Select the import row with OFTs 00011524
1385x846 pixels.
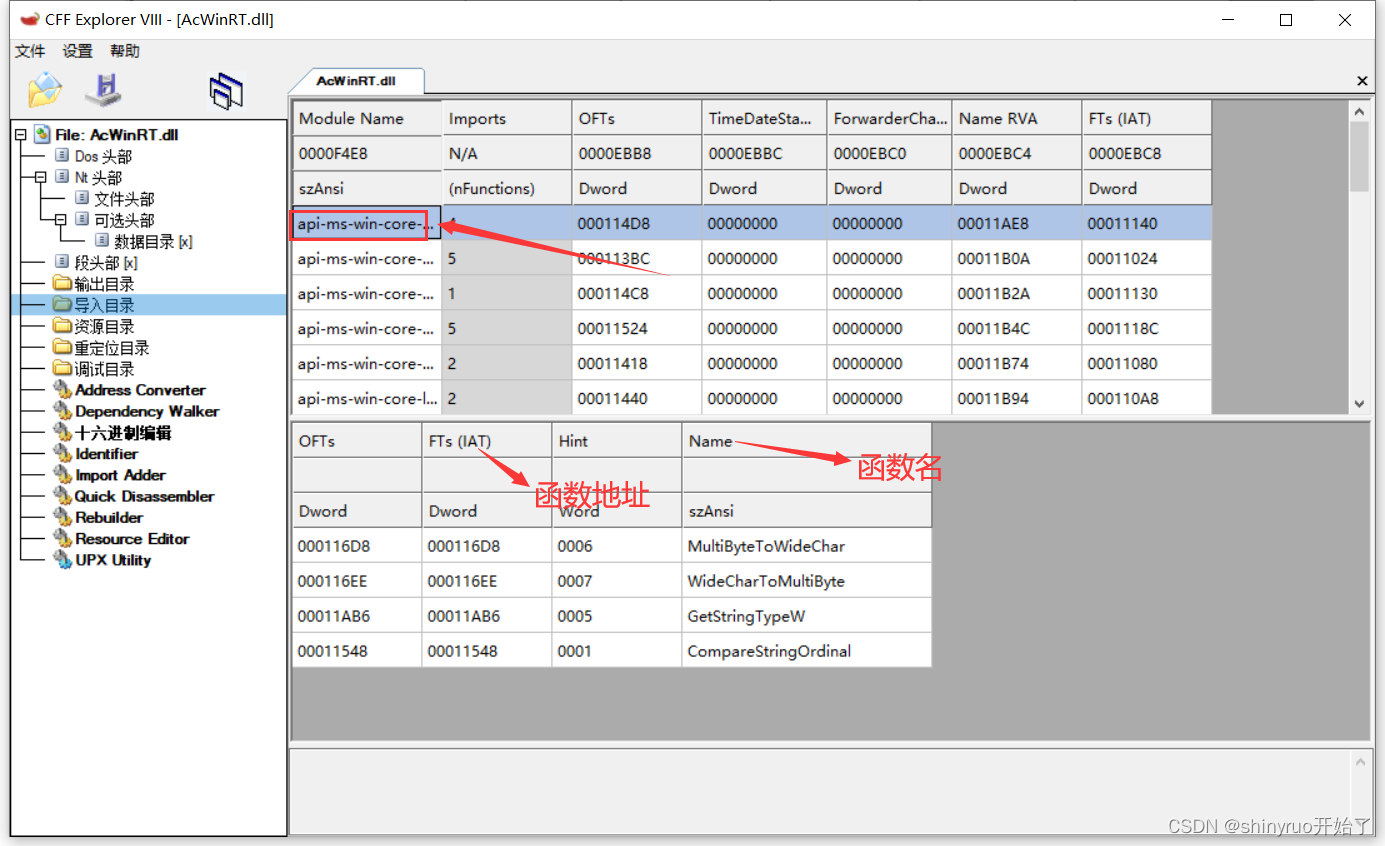752,329
